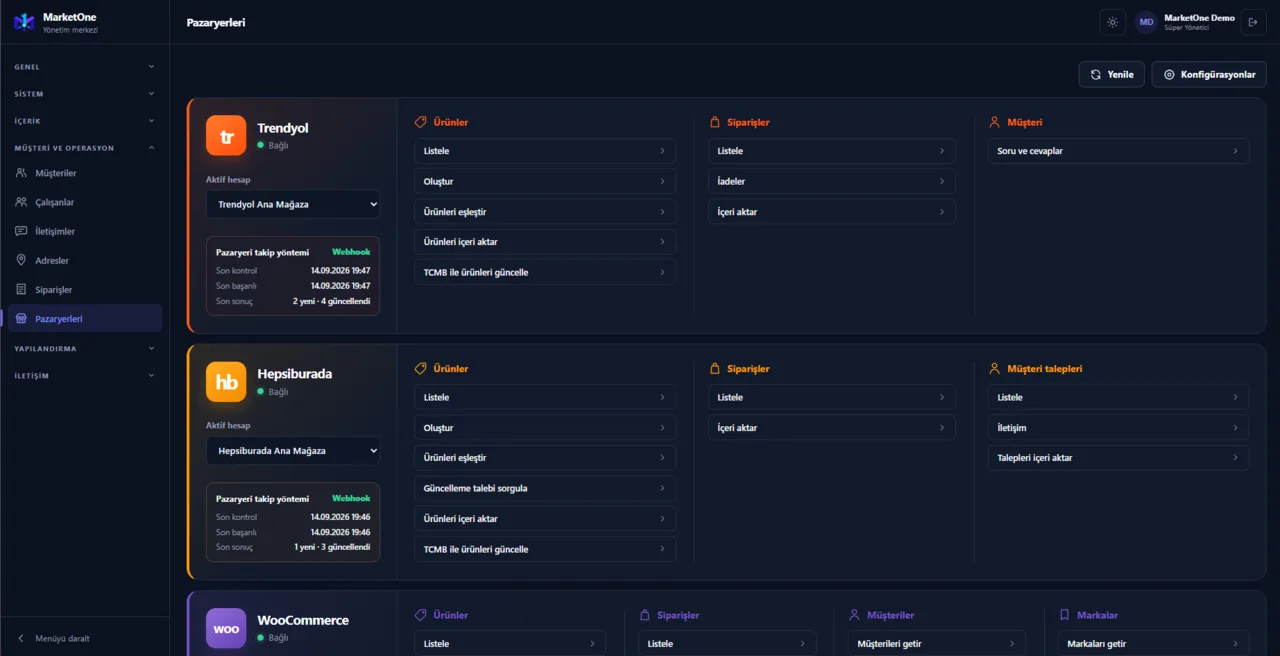1280x656 pixels.
Task: Click Trendyol Webhook tracking method label
Action: (351, 252)
